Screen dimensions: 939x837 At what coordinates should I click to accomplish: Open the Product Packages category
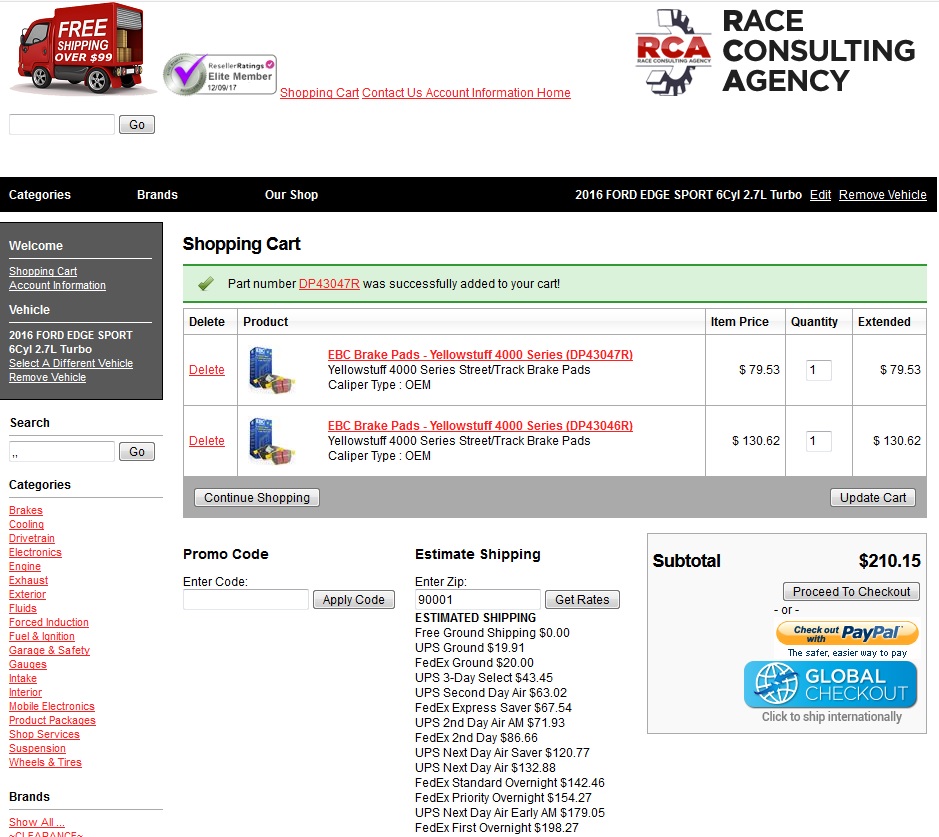(52, 720)
